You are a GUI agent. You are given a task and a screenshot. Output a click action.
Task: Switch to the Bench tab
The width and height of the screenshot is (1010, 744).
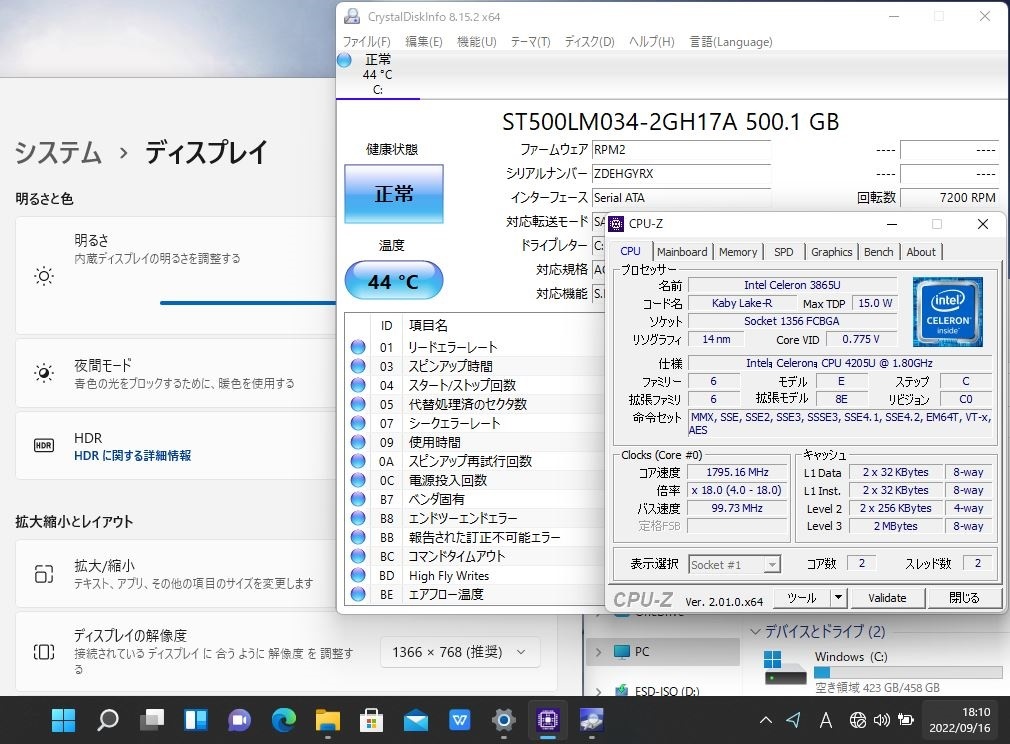(x=879, y=252)
